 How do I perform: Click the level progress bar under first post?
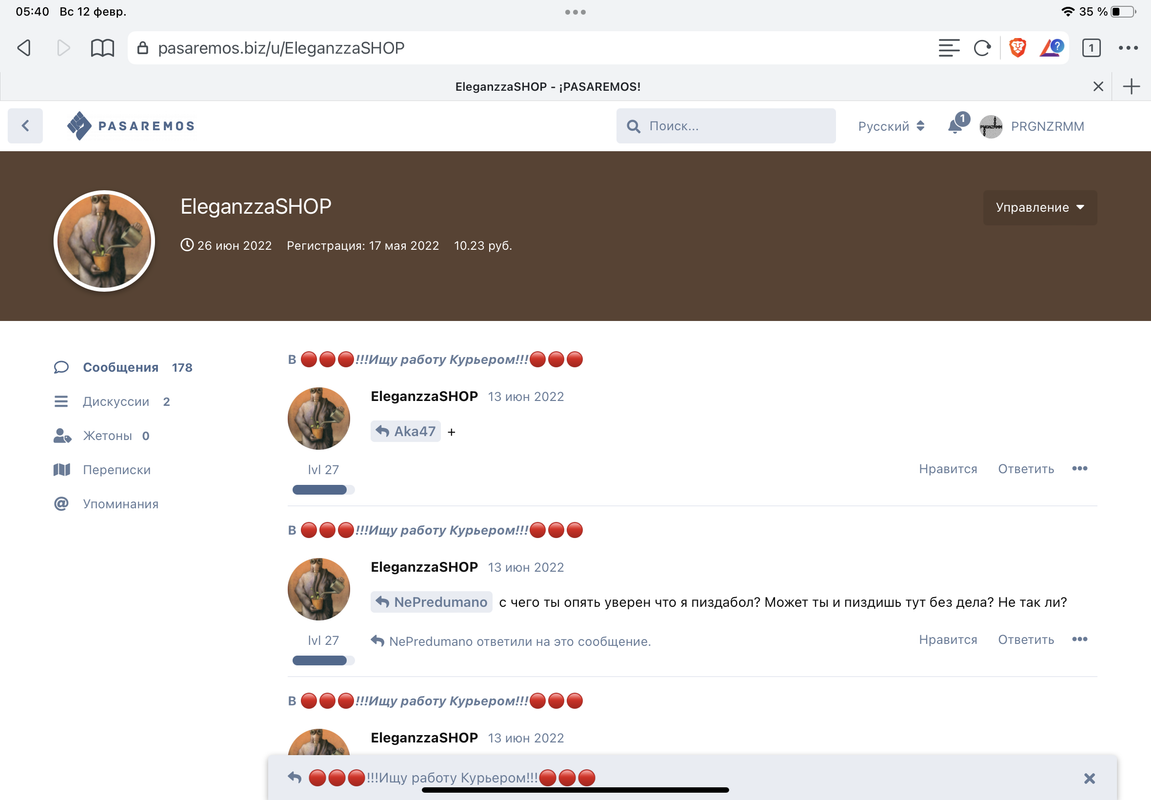pyautogui.click(x=323, y=490)
